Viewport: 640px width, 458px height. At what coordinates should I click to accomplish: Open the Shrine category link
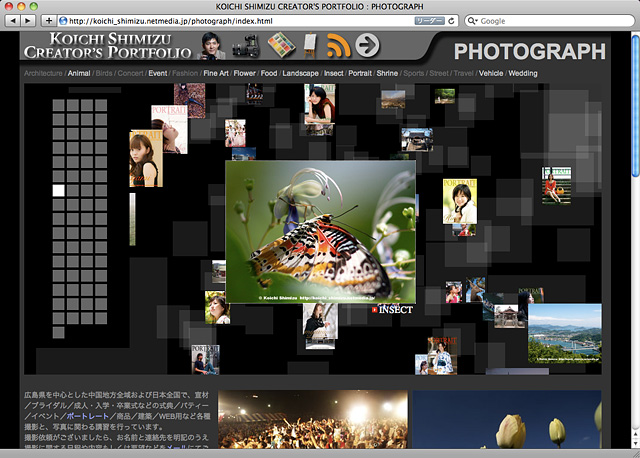[387, 73]
